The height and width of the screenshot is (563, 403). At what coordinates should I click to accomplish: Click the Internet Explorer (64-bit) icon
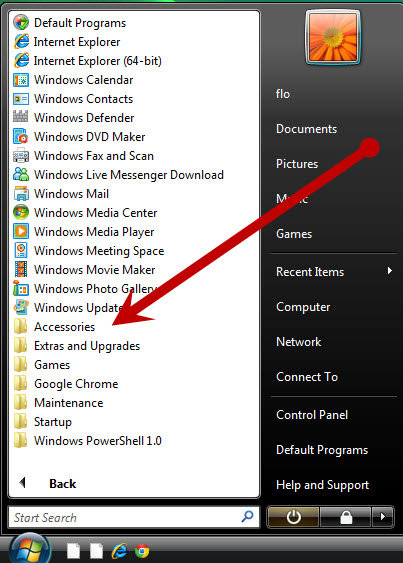coord(21,61)
